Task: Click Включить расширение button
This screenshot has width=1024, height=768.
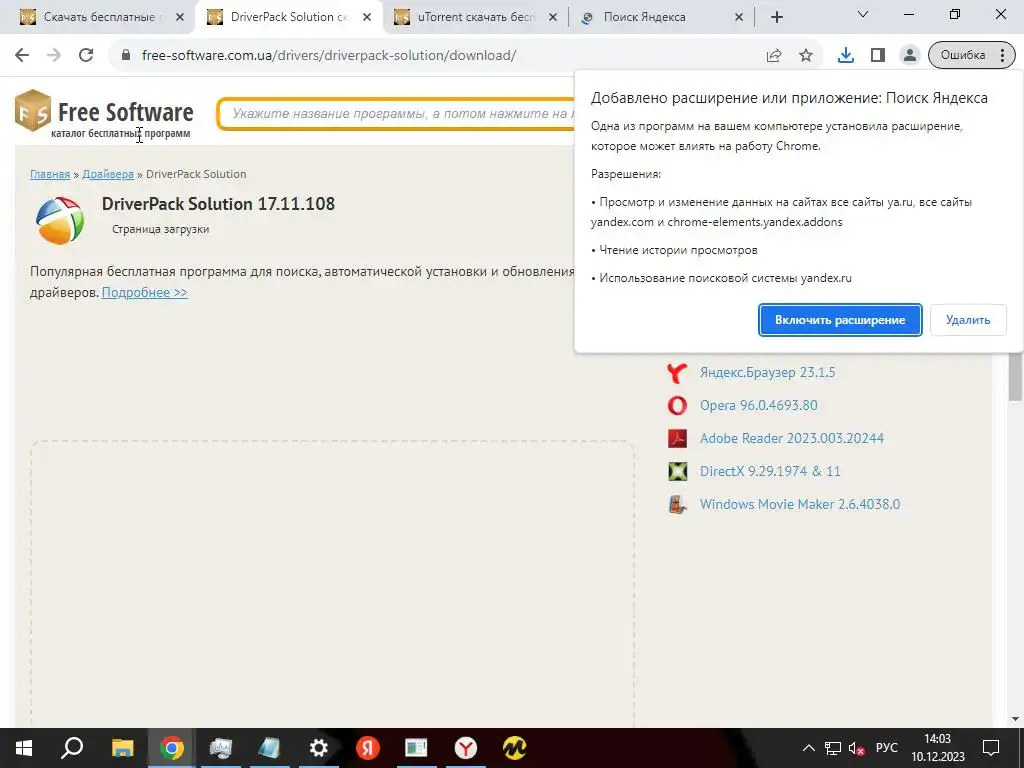Action: (x=840, y=320)
